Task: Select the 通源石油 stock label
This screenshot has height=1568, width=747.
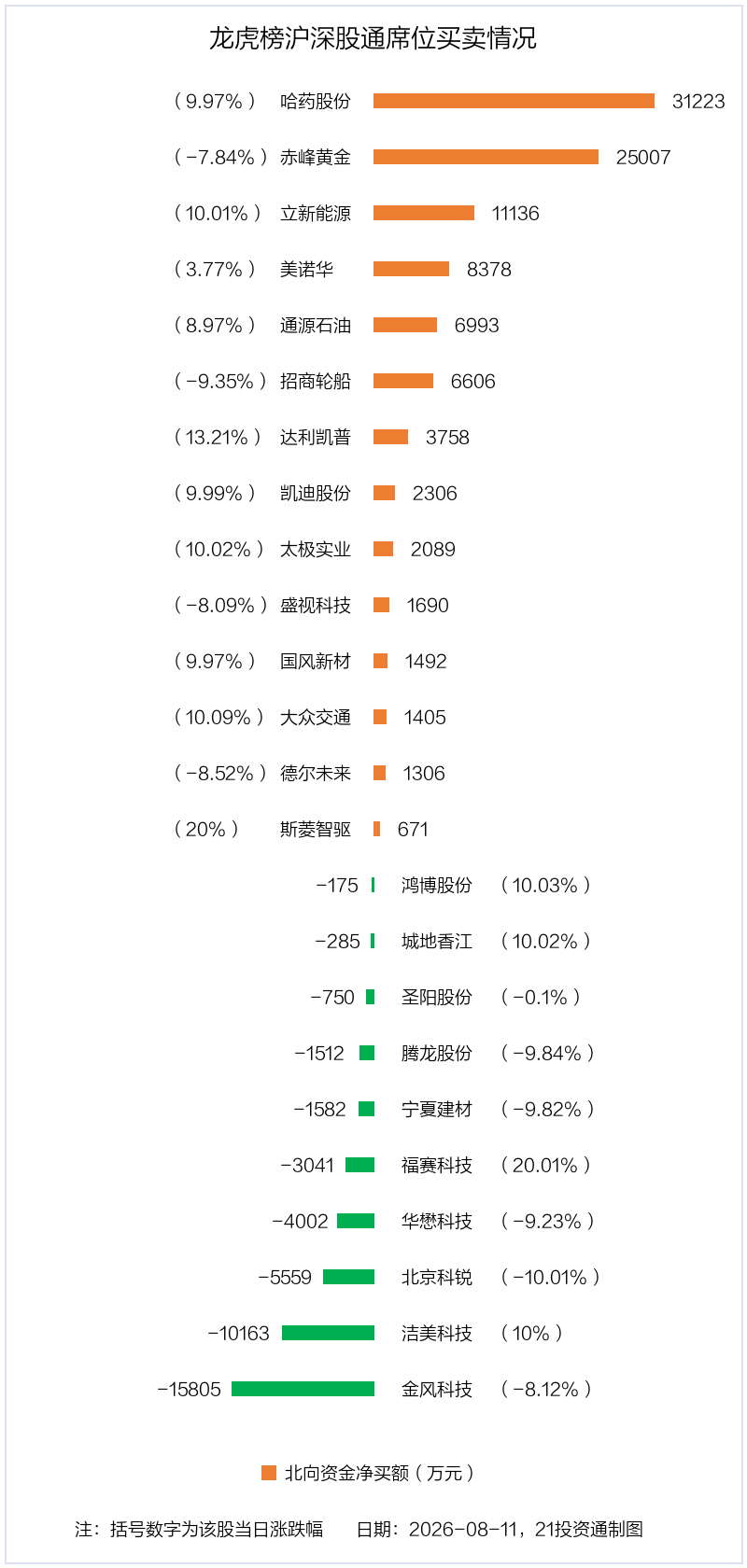Action: (x=316, y=325)
